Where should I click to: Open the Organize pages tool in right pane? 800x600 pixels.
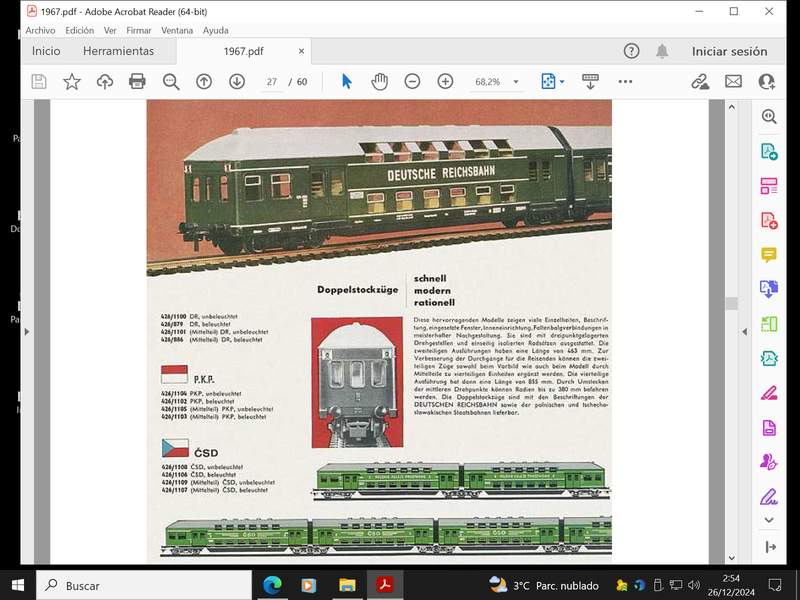click(x=769, y=324)
